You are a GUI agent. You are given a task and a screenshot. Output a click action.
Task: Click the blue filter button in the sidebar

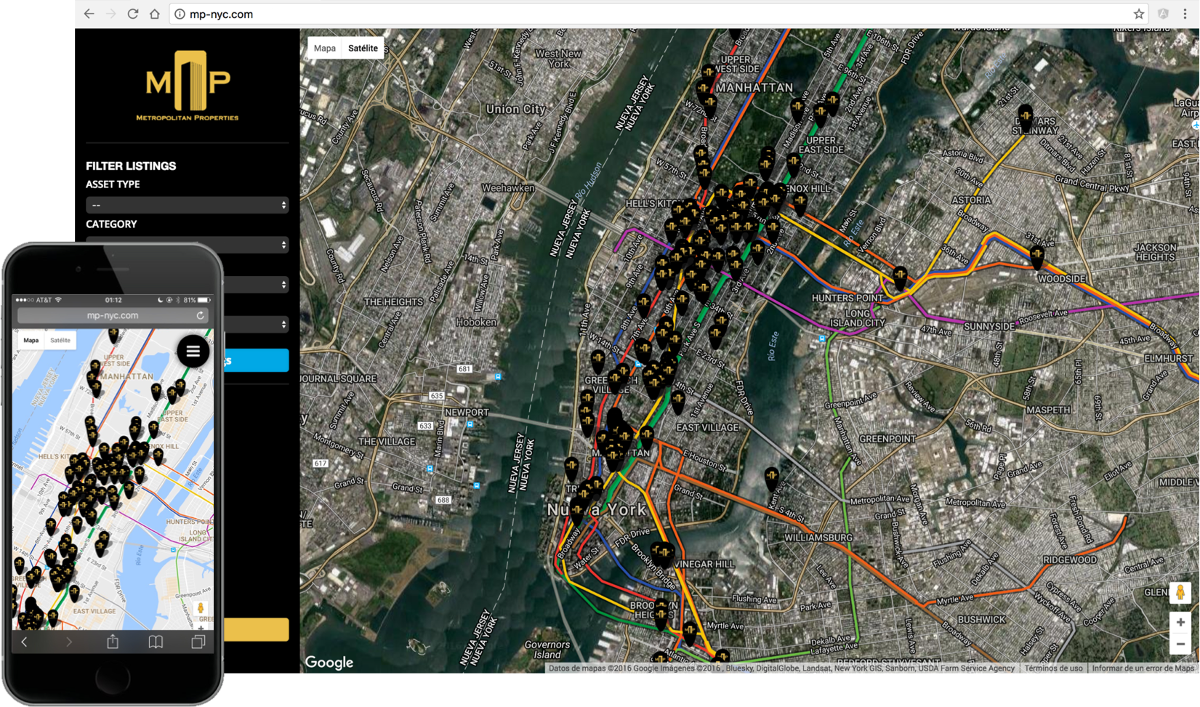pos(255,361)
